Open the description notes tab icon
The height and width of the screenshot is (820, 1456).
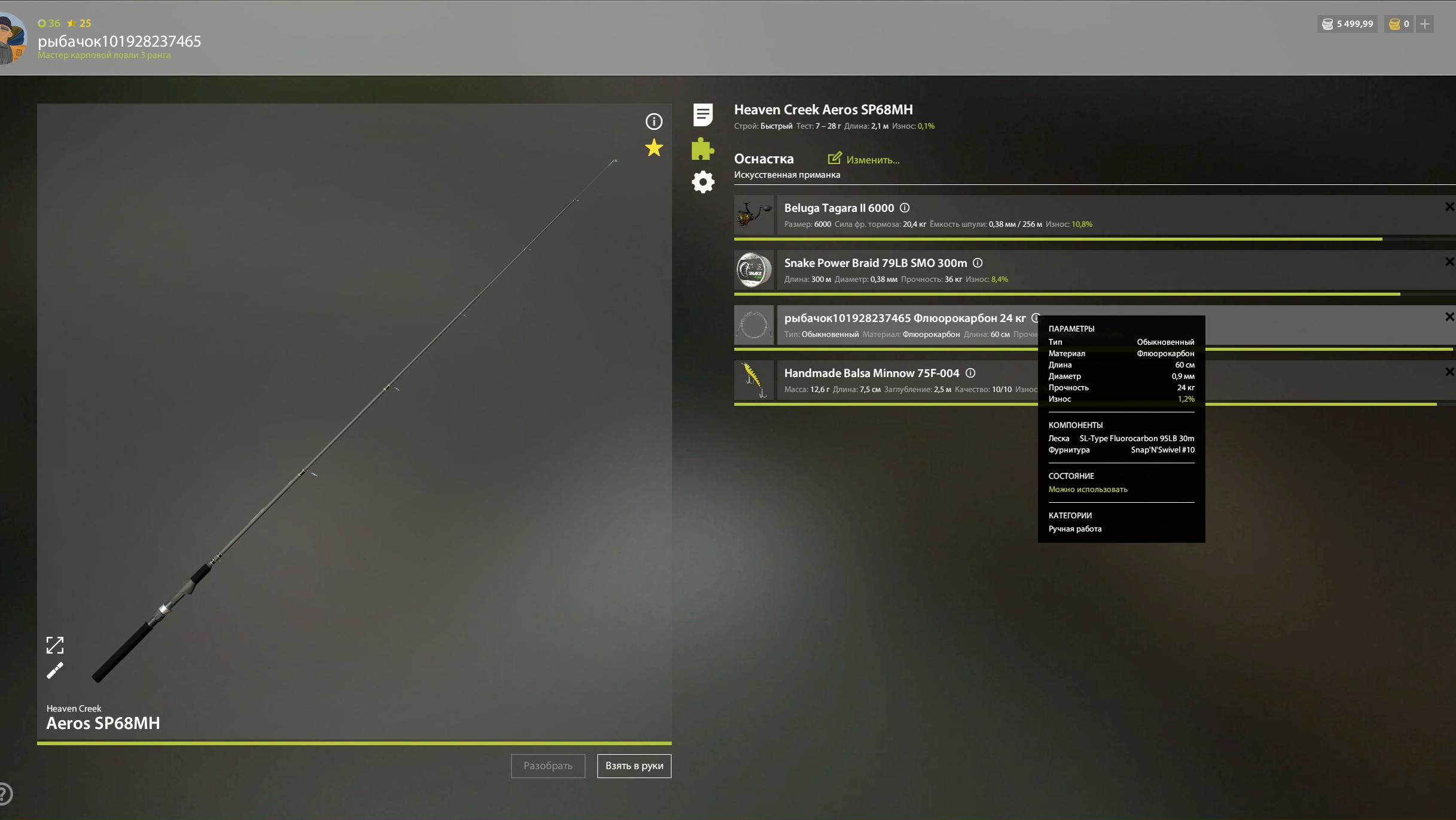point(702,114)
